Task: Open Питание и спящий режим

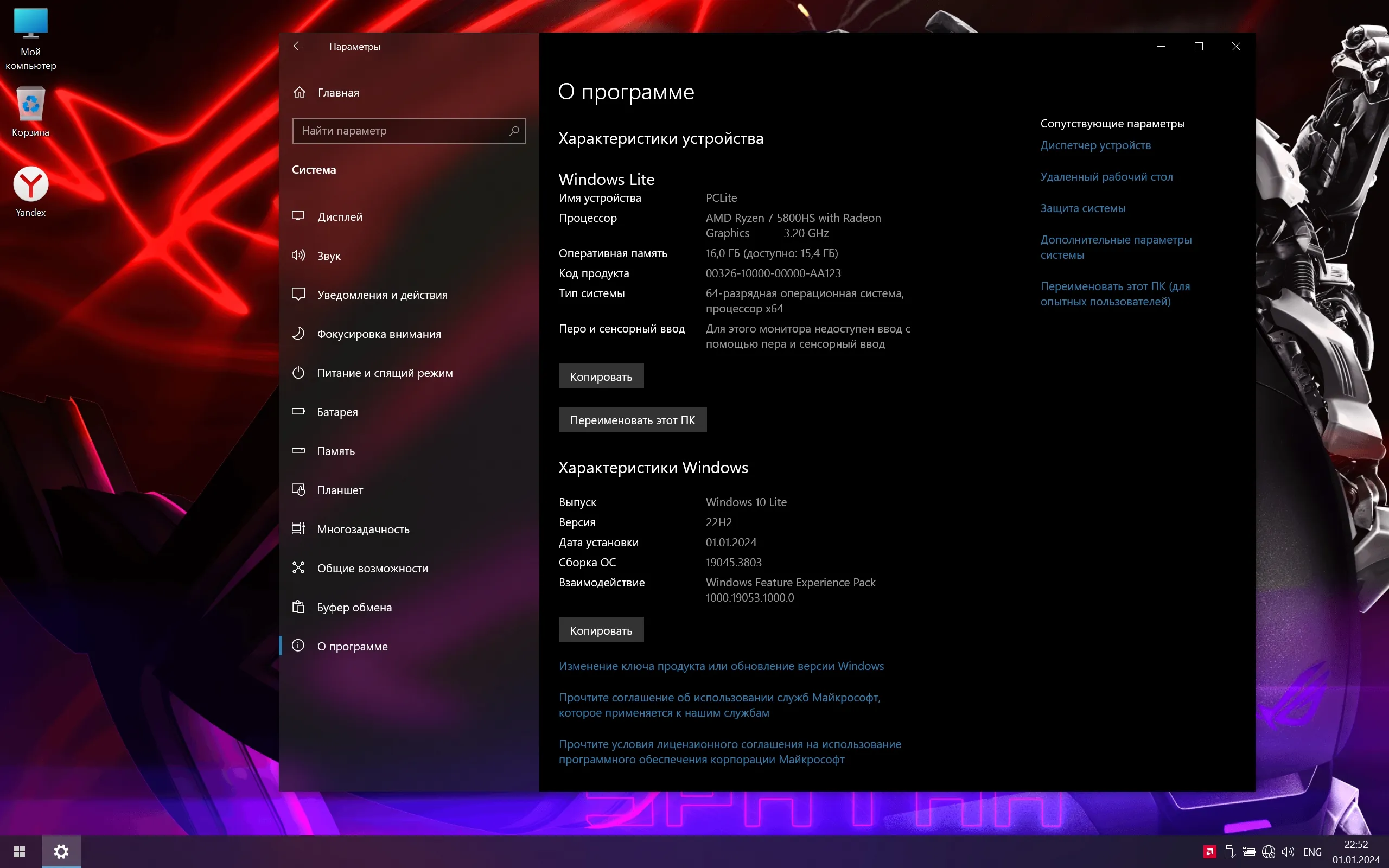Action: tap(385, 373)
